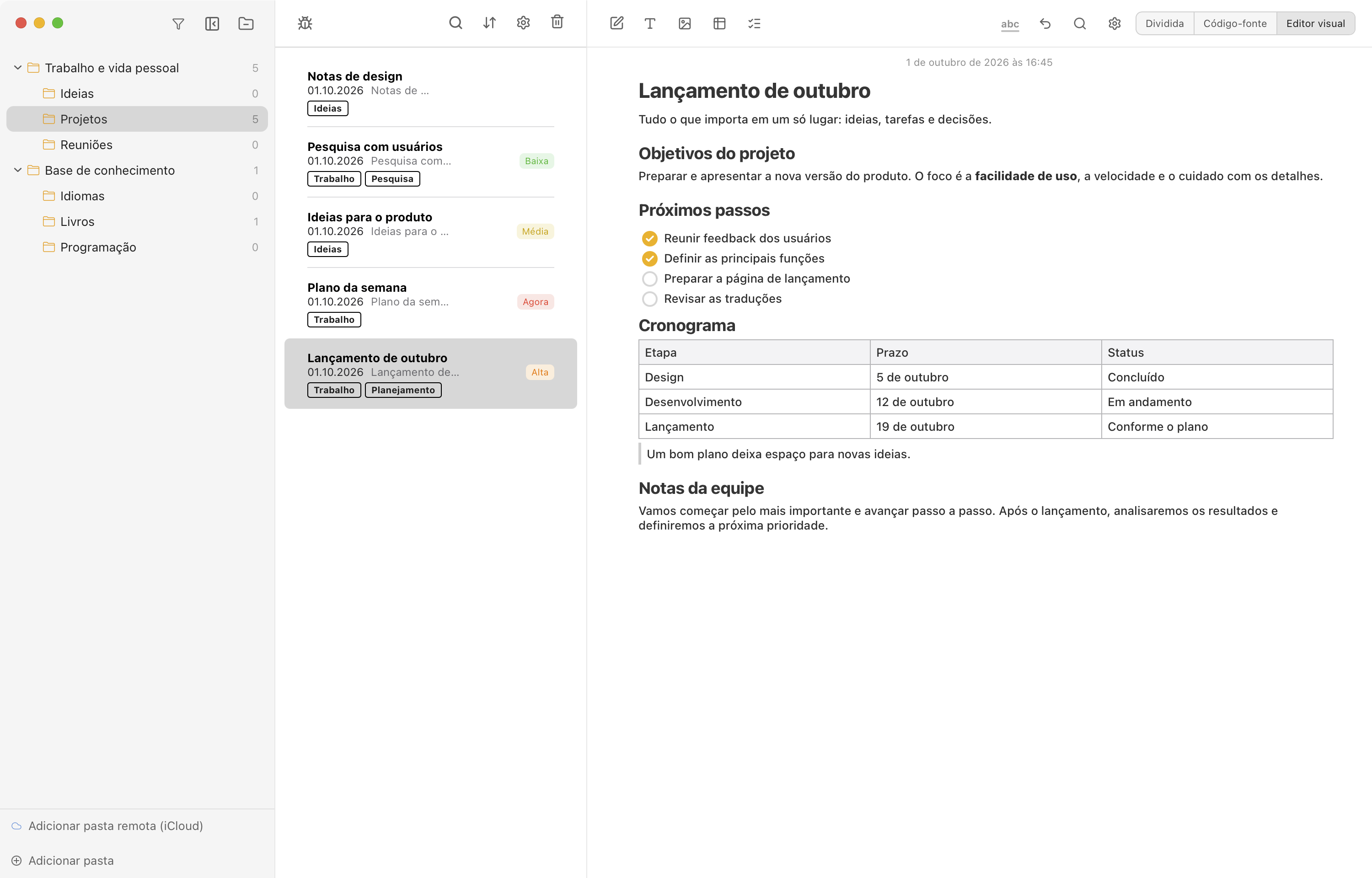This screenshot has width=1372, height=878.
Task: Open the 'Plano da semana' note
Action: click(430, 303)
